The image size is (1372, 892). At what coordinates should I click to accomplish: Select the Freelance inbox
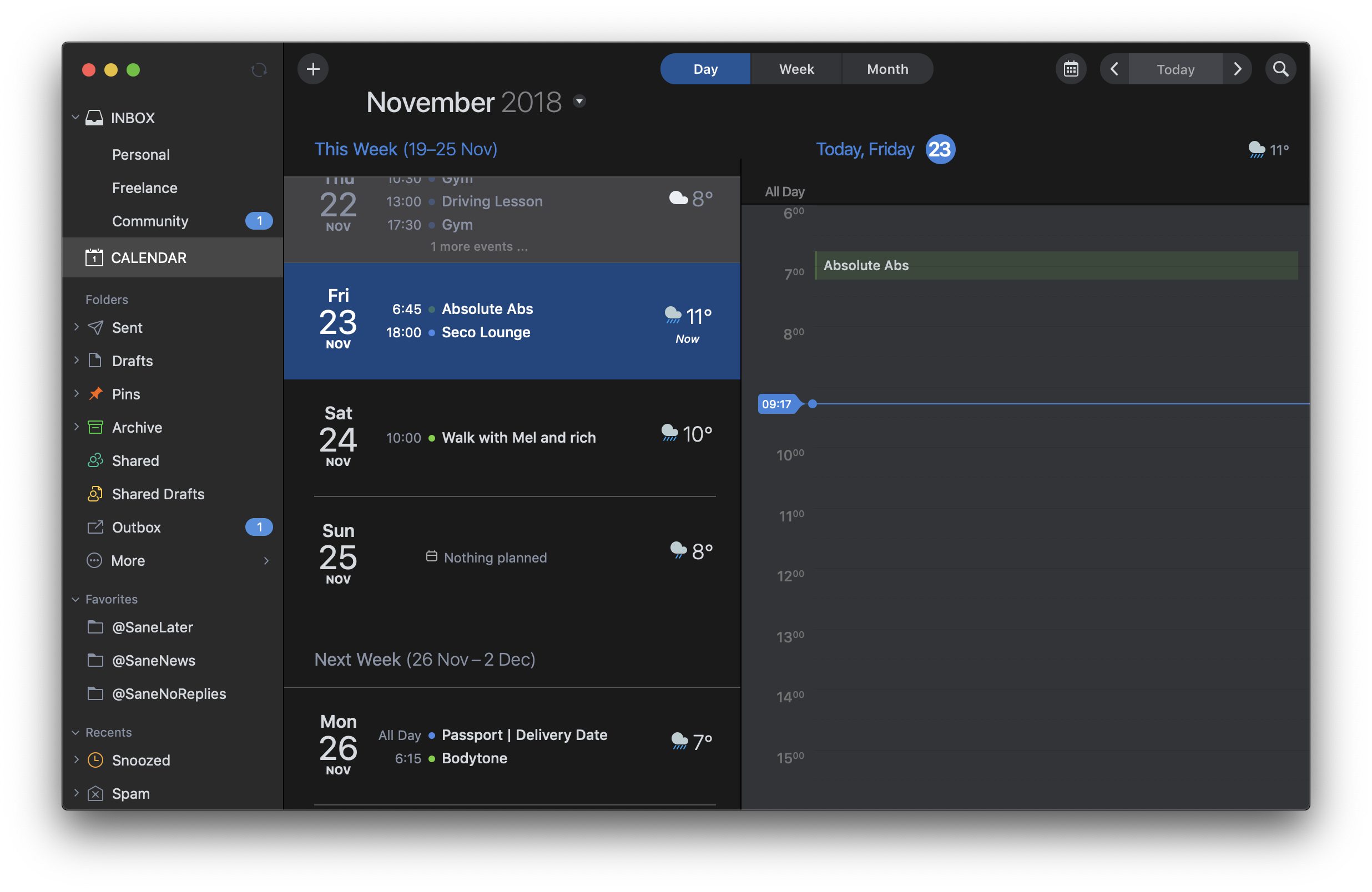click(x=144, y=188)
